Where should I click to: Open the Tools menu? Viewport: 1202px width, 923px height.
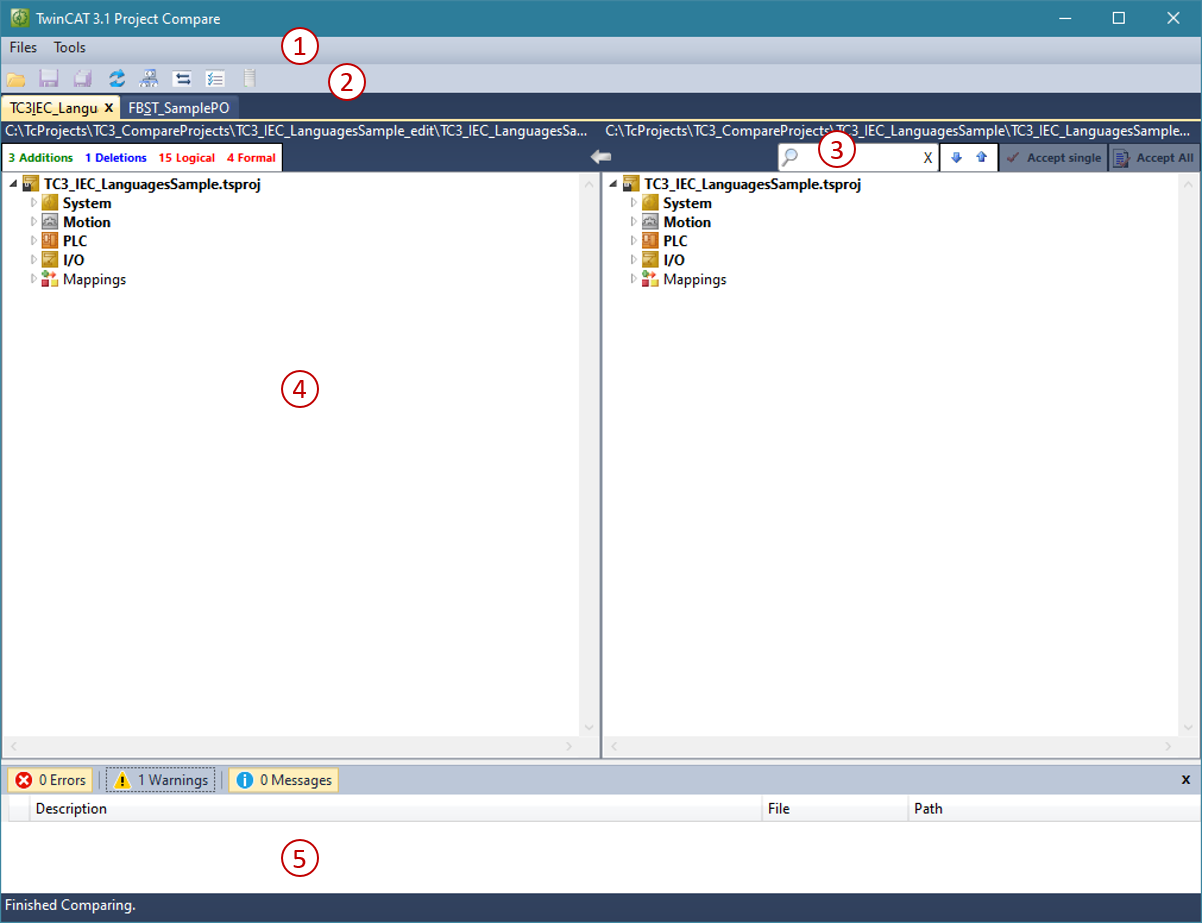[x=70, y=47]
